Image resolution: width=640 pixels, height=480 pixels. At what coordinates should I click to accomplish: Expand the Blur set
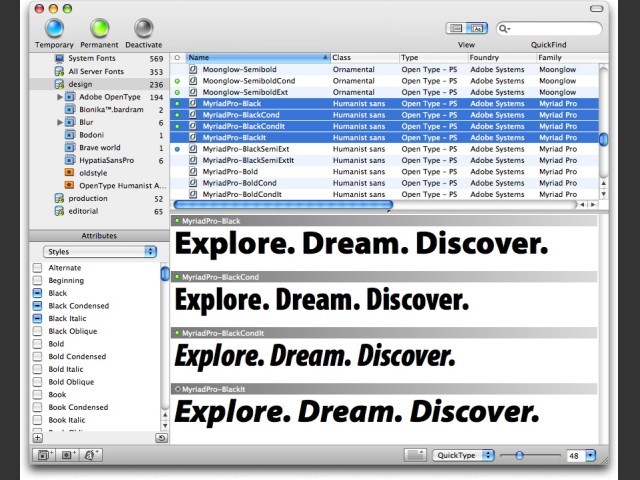60,122
